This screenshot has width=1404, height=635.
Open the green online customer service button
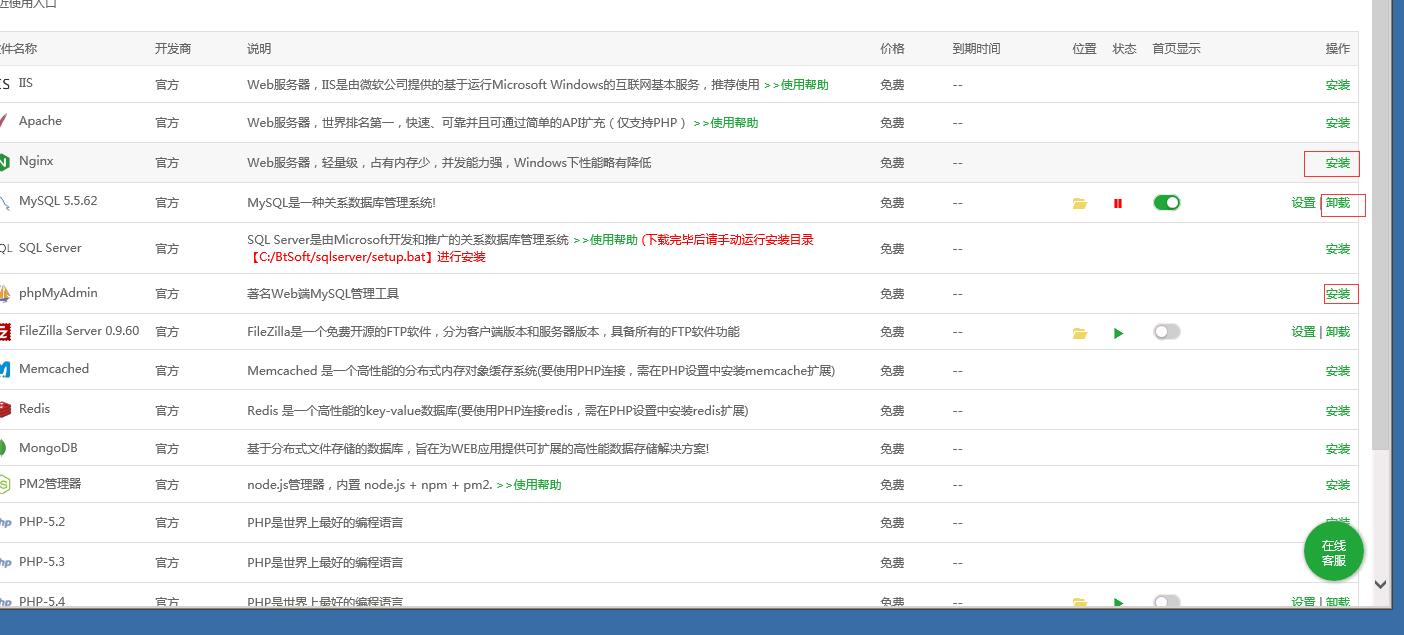point(1333,552)
